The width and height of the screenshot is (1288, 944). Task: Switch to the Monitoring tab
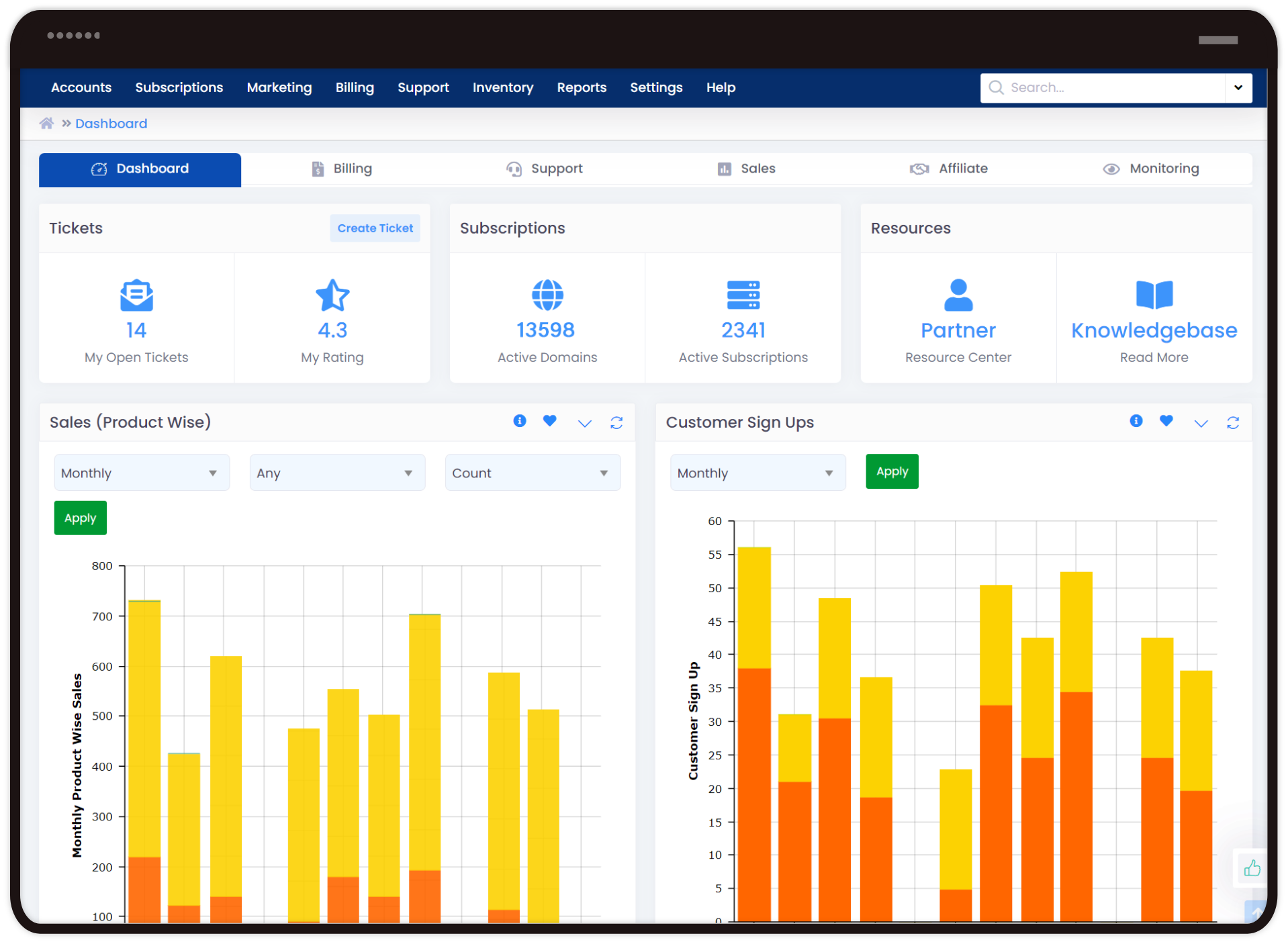[1151, 169]
